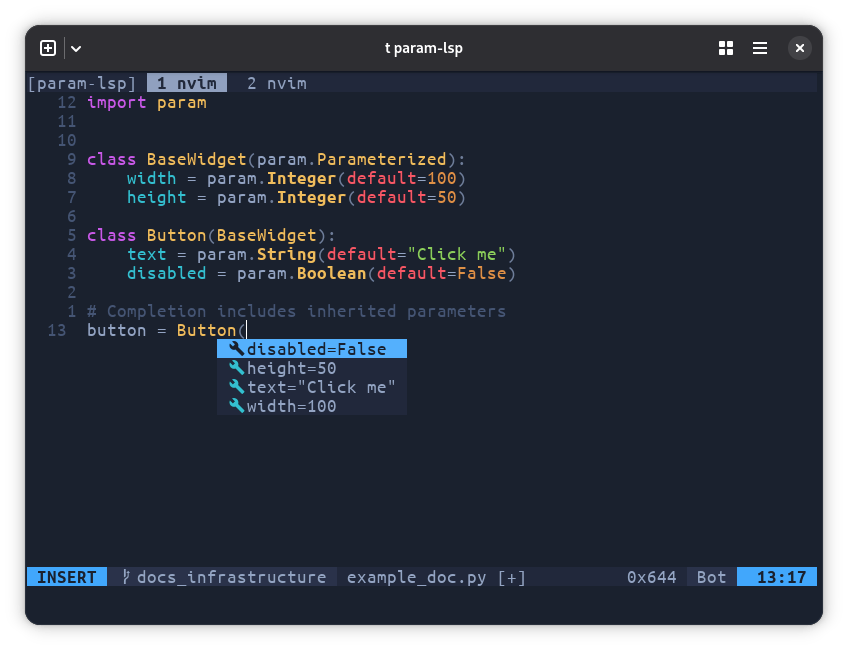Click line number 13 in gutter
Viewport: 848px width, 650px height.
(x=57, y=330)
